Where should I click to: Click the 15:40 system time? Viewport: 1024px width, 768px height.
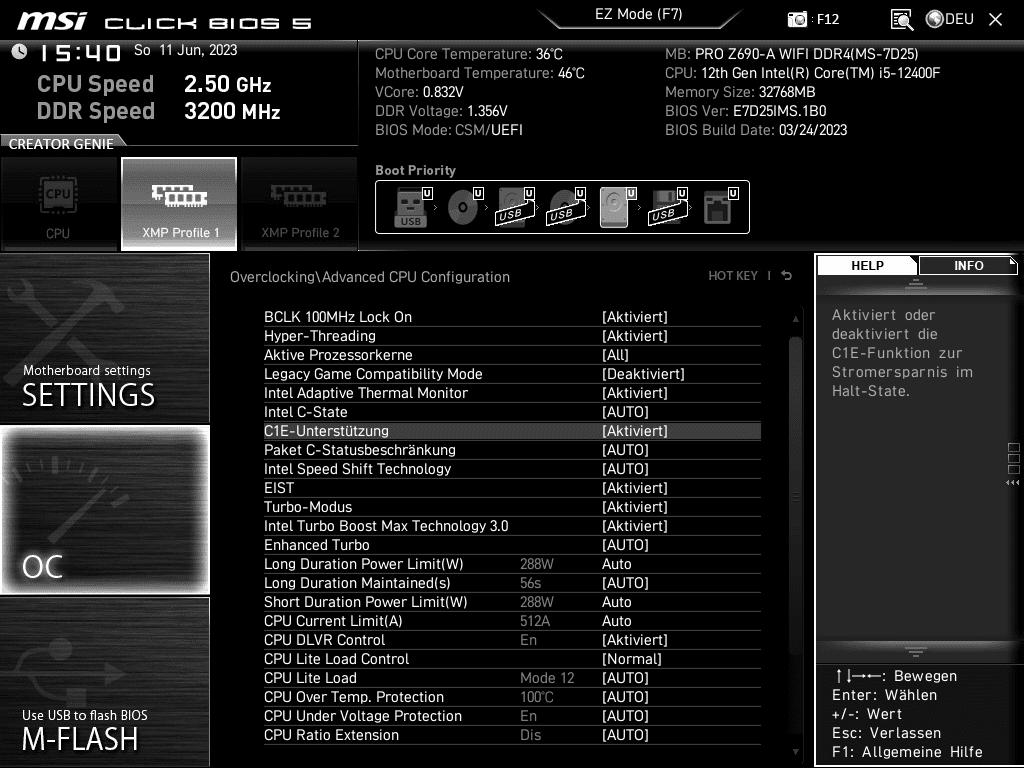pos(80,52)
